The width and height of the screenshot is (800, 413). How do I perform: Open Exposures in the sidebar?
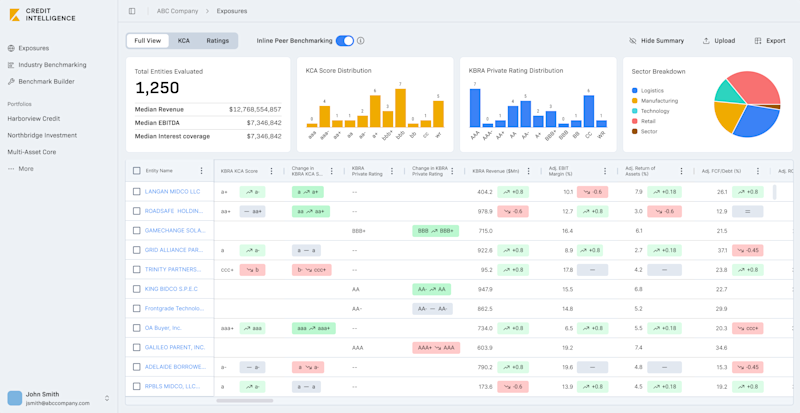29,48
